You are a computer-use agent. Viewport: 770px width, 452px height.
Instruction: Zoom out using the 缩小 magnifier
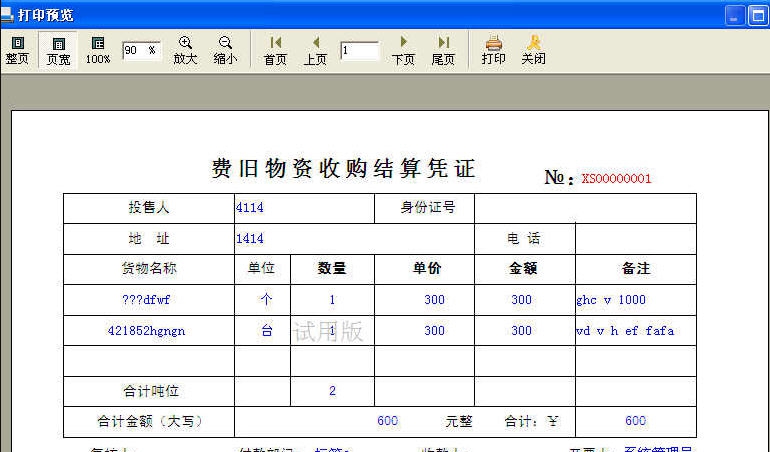coord(225,50)
